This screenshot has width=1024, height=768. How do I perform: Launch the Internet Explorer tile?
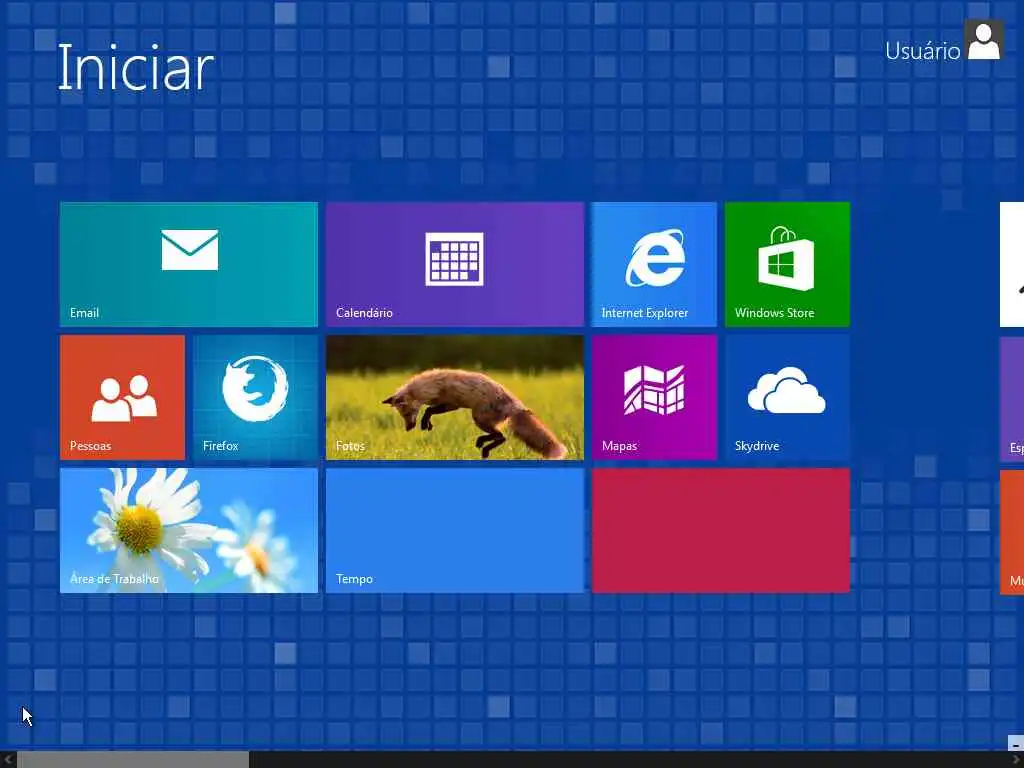pos(654,264)
